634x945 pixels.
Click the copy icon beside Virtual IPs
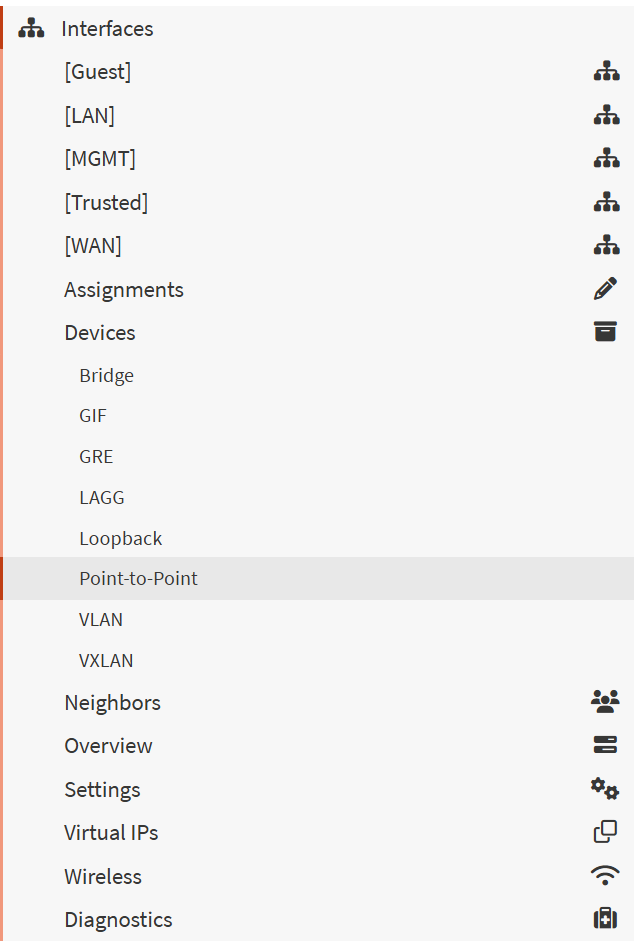click(605, 832)
